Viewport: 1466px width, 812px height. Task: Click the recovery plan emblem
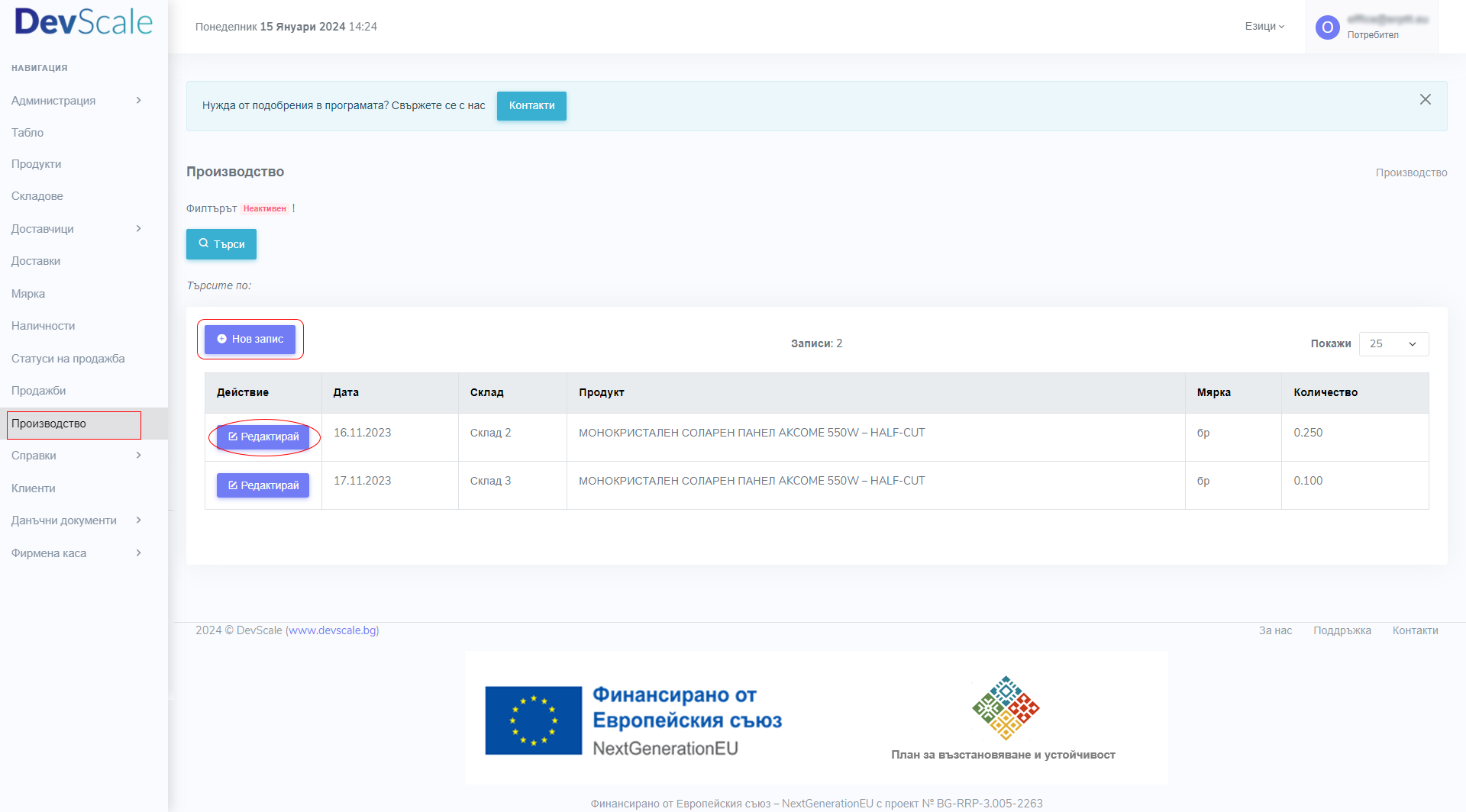(x=1006, y=707)
